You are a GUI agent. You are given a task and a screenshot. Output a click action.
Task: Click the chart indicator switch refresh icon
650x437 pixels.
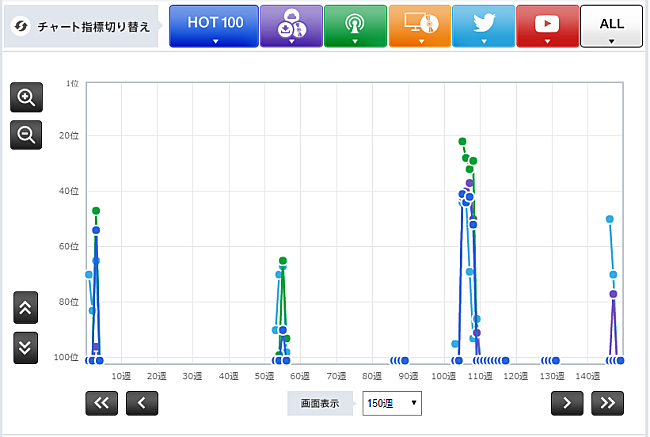pos(20,26)
